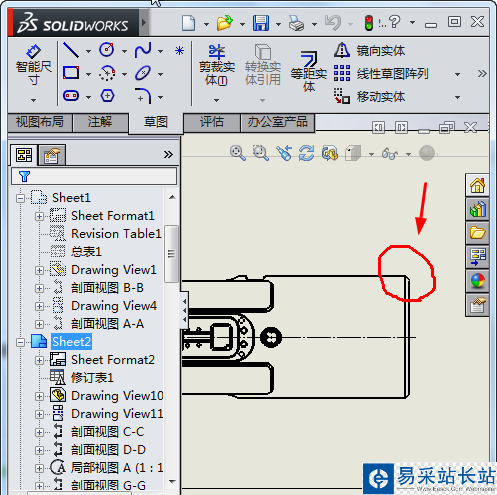
Task: Open the File Explorer task pane folder icon
Action: click(477, 233)
